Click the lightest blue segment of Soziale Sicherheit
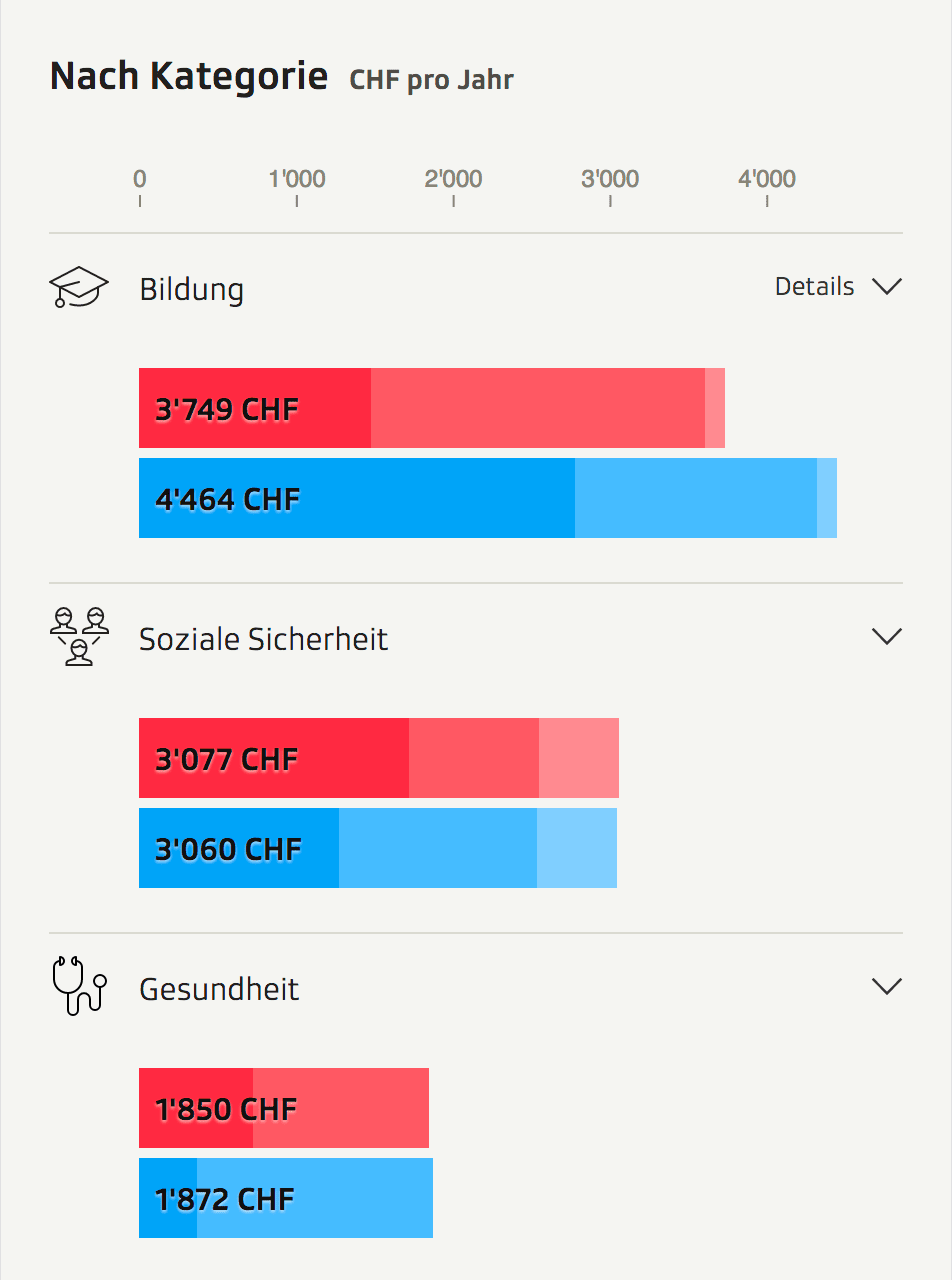This screenshot has width=952, height=1280. (577, 848)
